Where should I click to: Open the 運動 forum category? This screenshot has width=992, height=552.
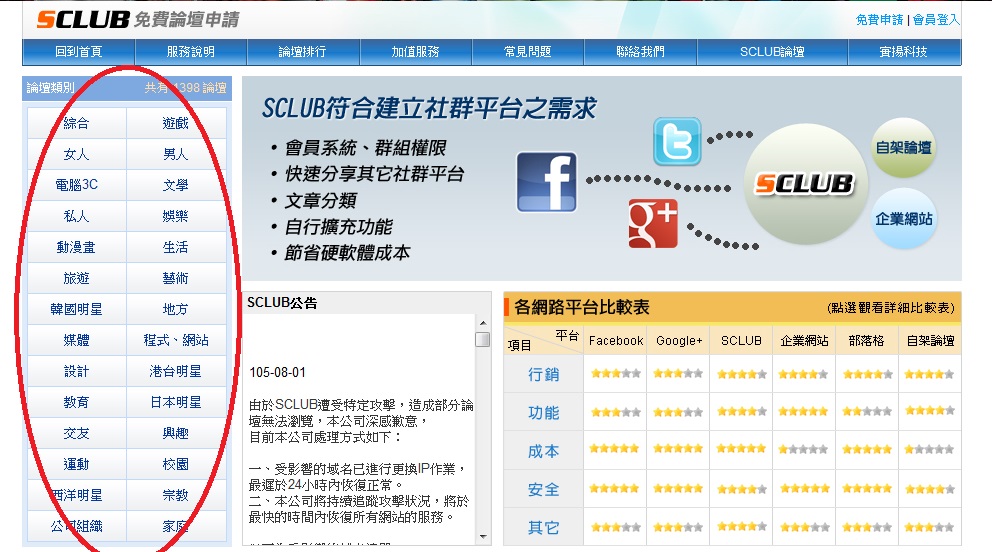point(77,464)
